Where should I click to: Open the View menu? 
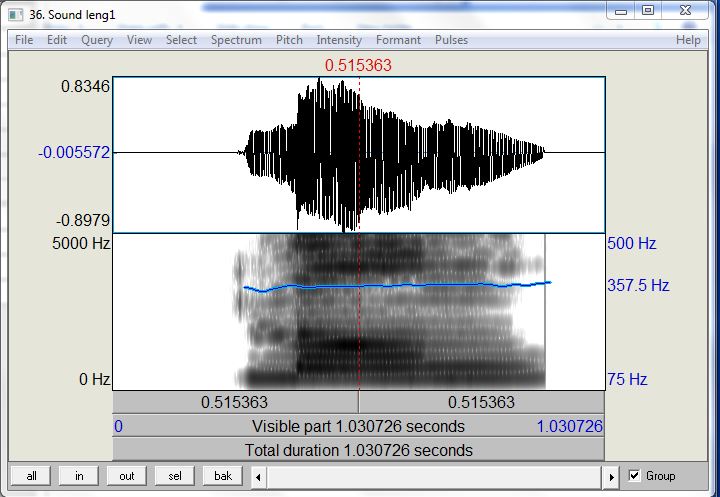[x=139, y=40]
